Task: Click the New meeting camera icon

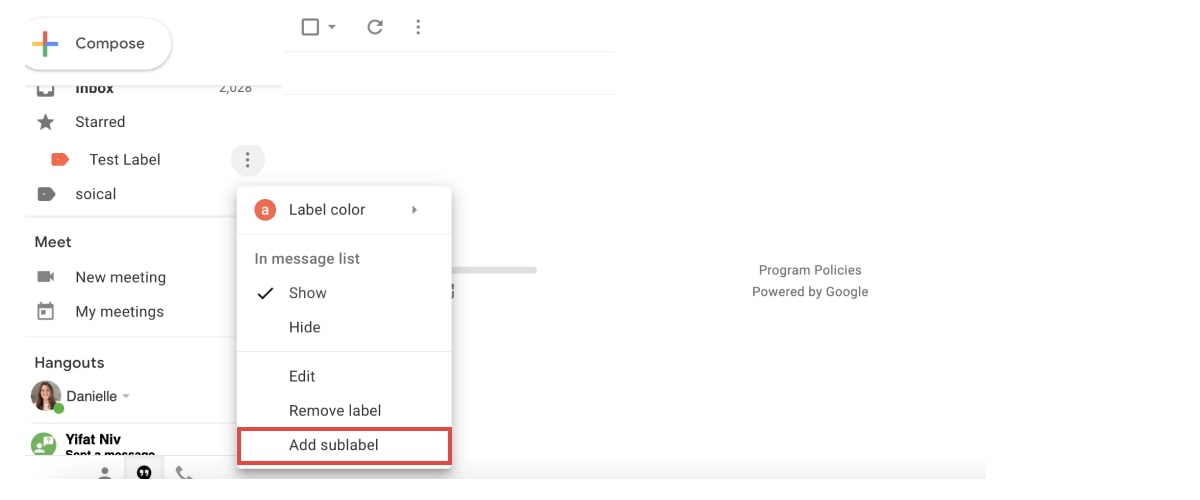Action: click(x=45, y=277)
